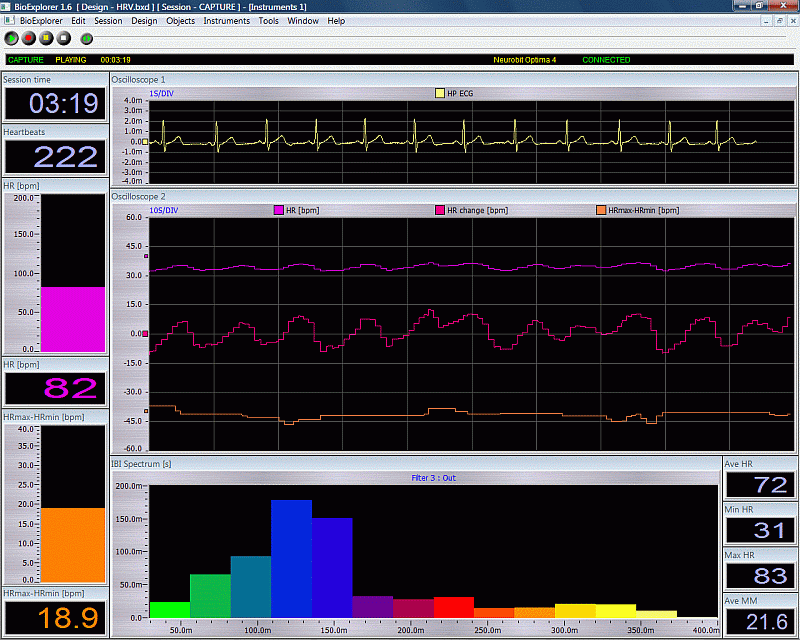Click the Oscilloscope 2 panel title
The height and width of the screenshot is (640, 800).
138,196
